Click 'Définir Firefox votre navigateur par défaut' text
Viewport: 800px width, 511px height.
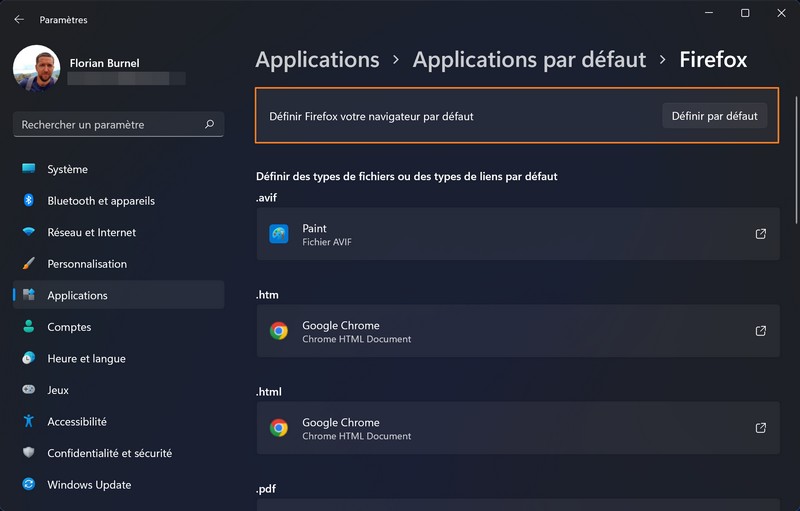pyautogui.click(x=371, y=116)
